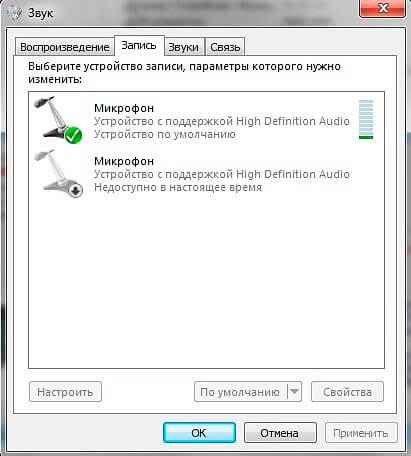411x456 pixels.
Task: Click the Настроить button
Action: pyautogui.click(x=65, y=392)
